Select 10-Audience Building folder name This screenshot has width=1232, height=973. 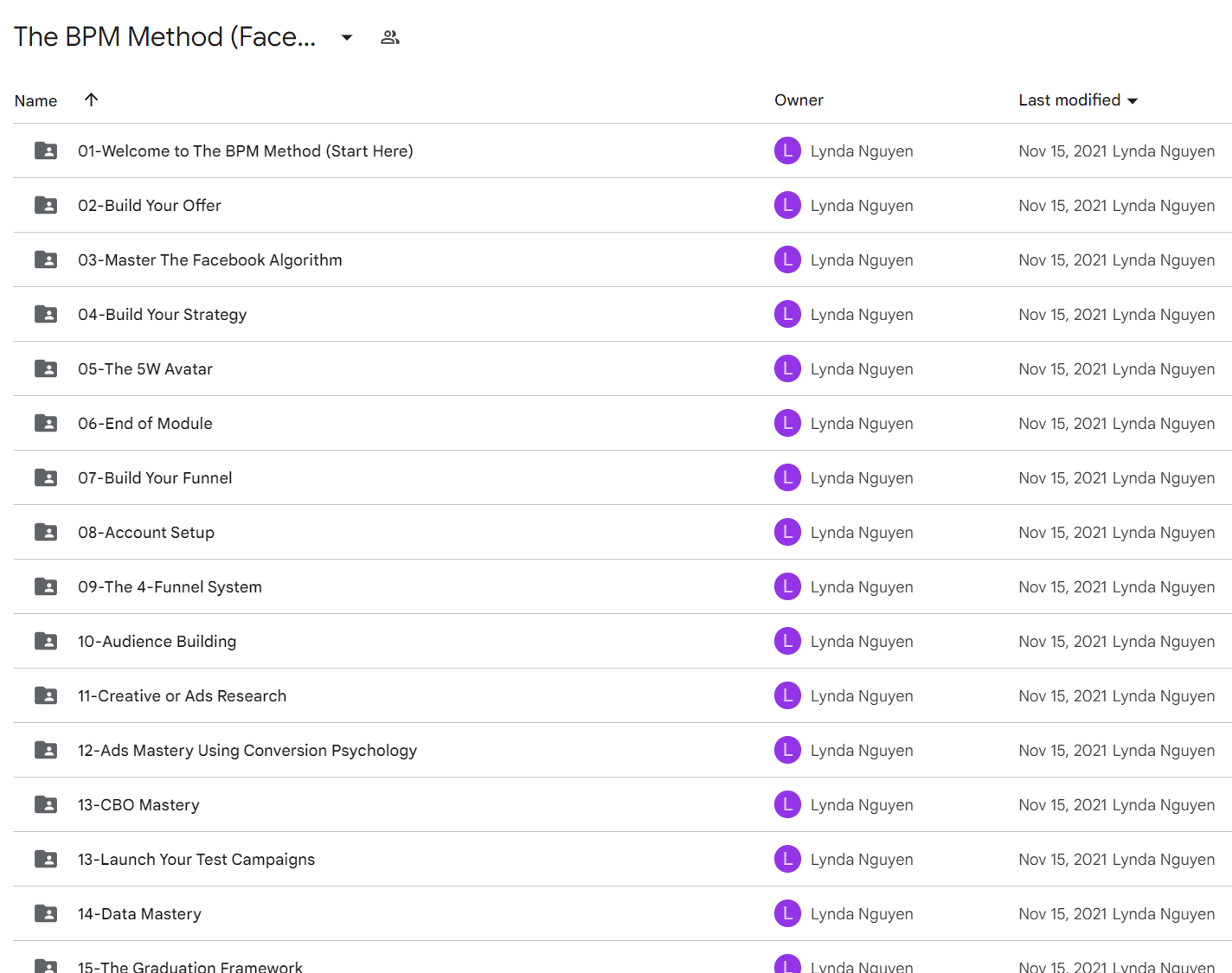(x=157, y=641)
